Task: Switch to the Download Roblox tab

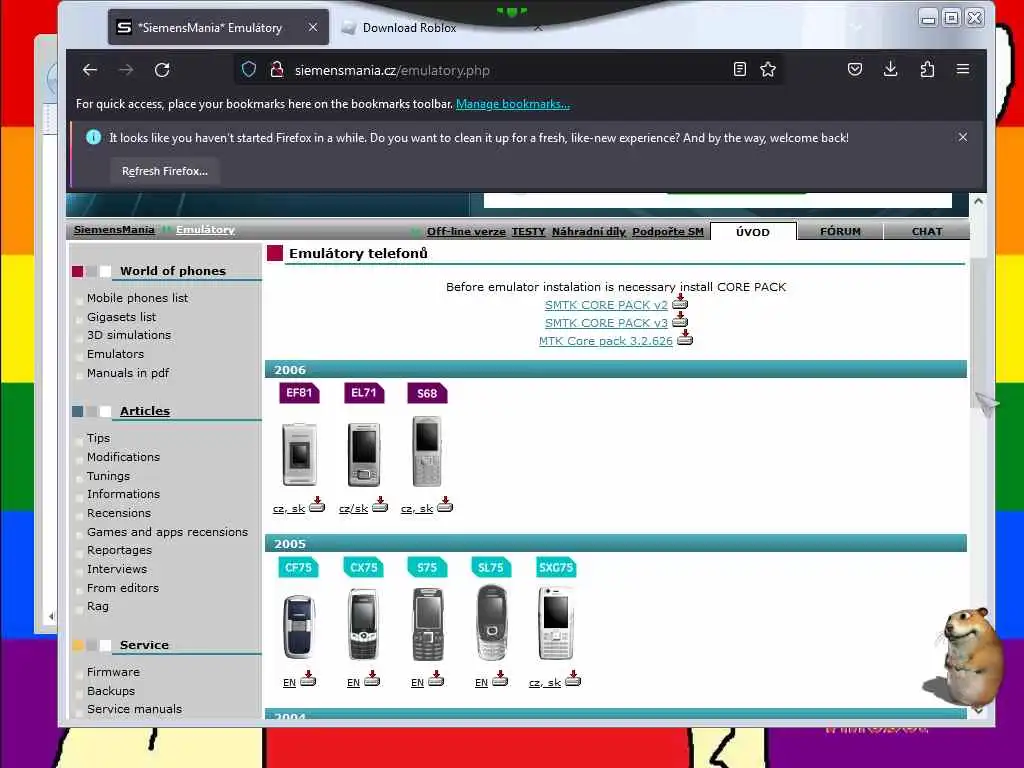Action: pos(409,28)
